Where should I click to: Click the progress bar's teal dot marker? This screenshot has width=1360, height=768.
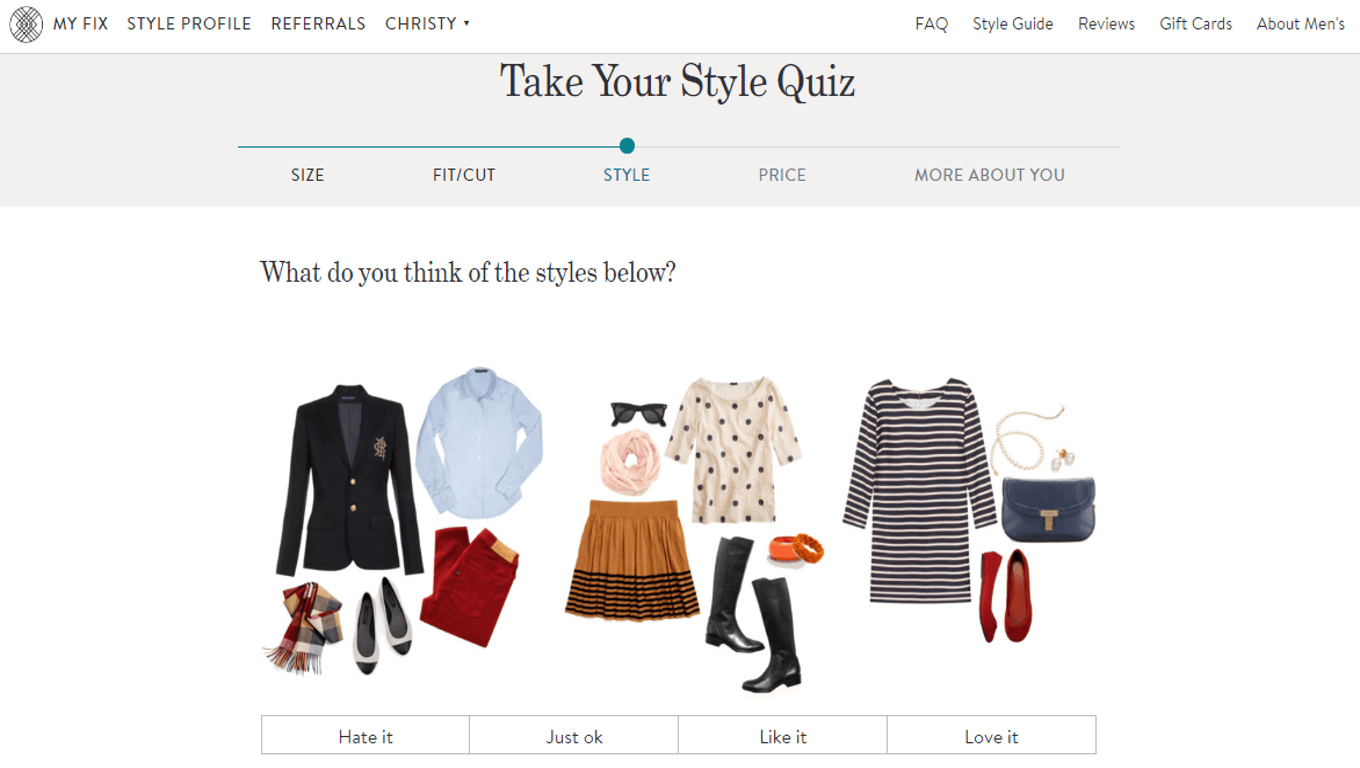click(x=627, y=146)
